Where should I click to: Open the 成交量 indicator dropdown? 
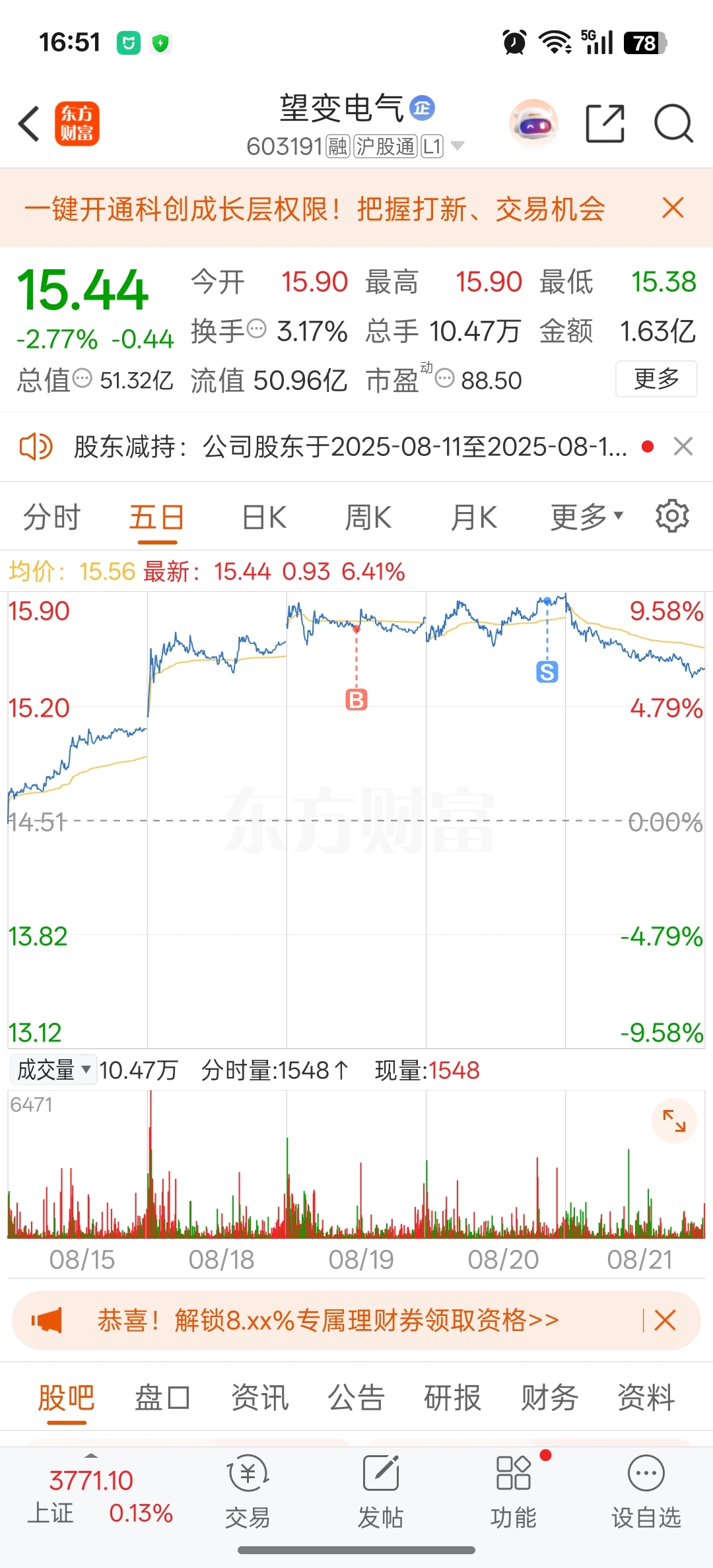coord(53,1070)
